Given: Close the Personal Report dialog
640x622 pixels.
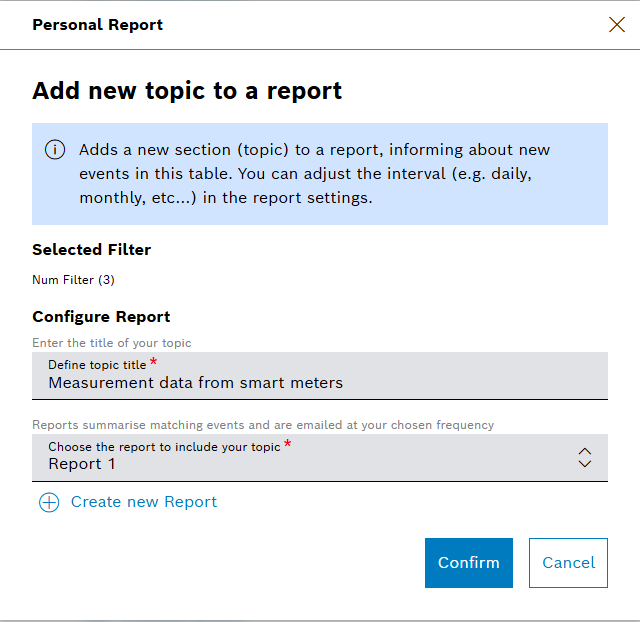Looking at the screenshot, I should pyautogui.click(x=617, y=25).
